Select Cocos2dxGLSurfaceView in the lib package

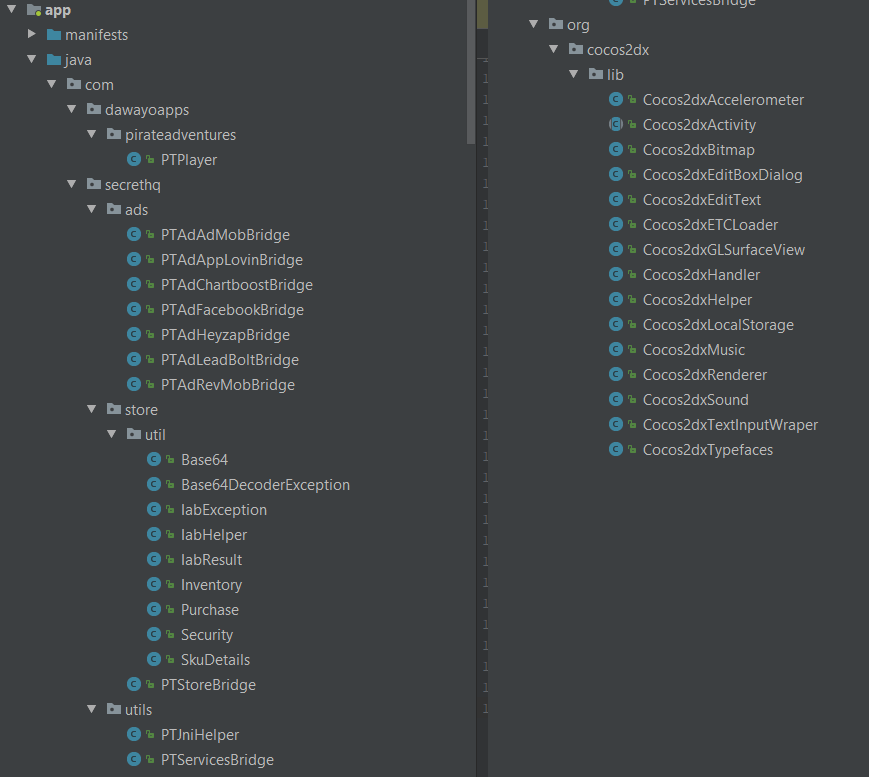pos(723,250)
